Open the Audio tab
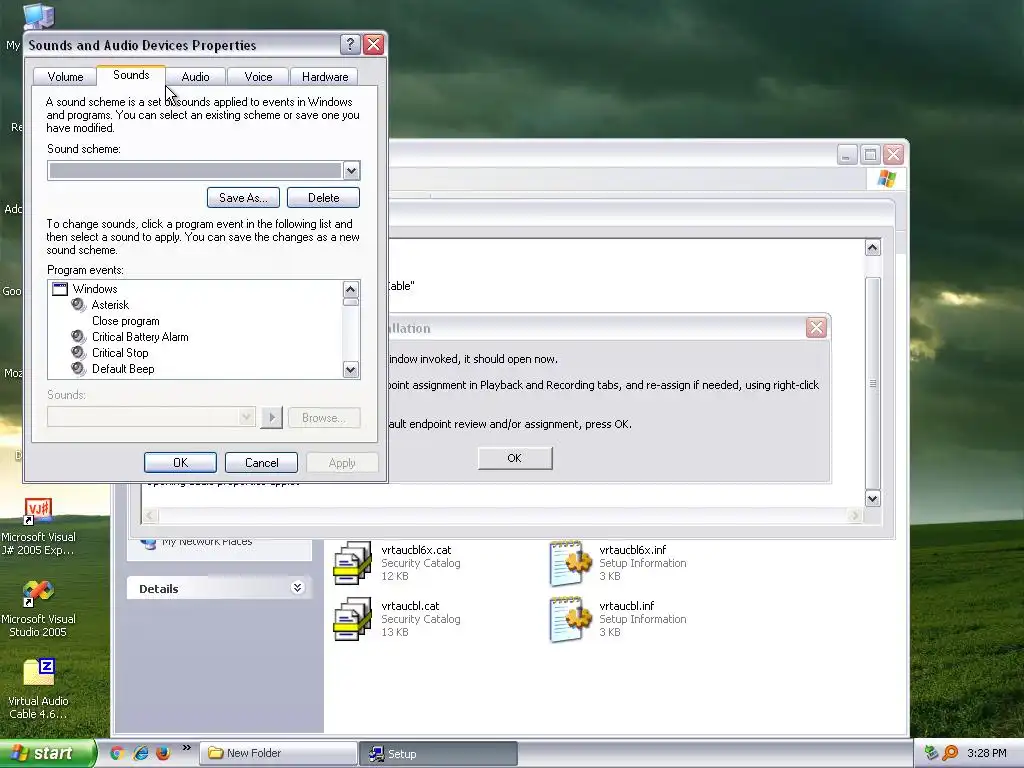Viewport: 1024px width, 768px height. click(x=195, y=76)
